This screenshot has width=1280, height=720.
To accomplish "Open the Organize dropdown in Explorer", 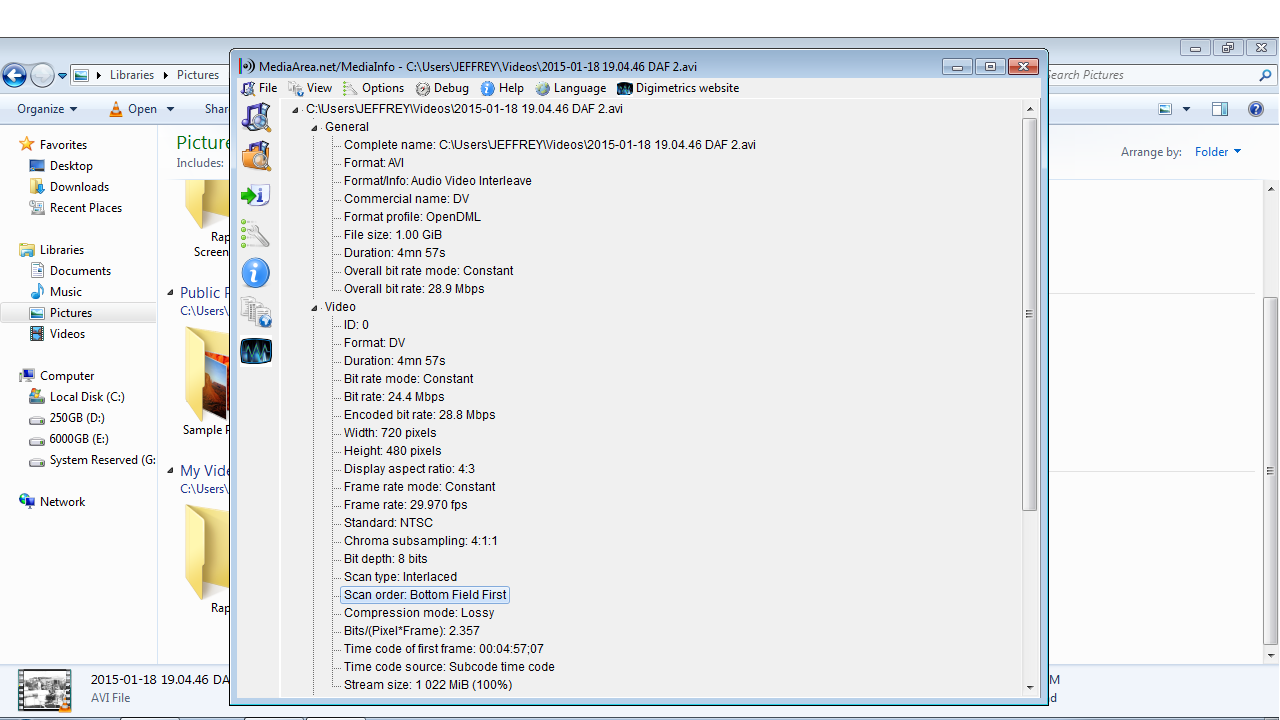I will [47, 109].
